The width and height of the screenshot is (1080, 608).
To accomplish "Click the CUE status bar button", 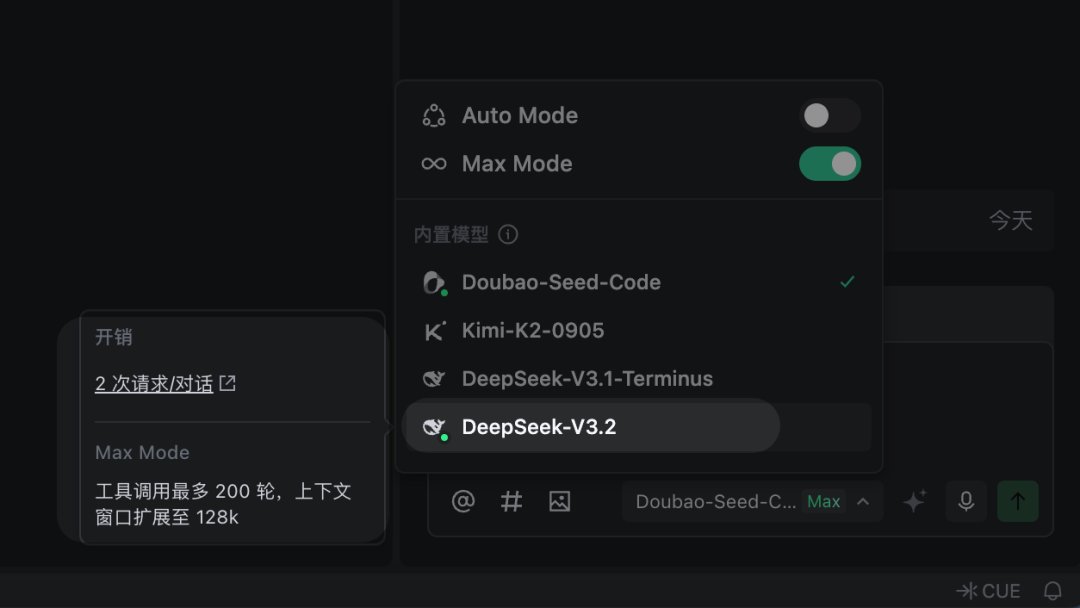I will coord(988,591).
